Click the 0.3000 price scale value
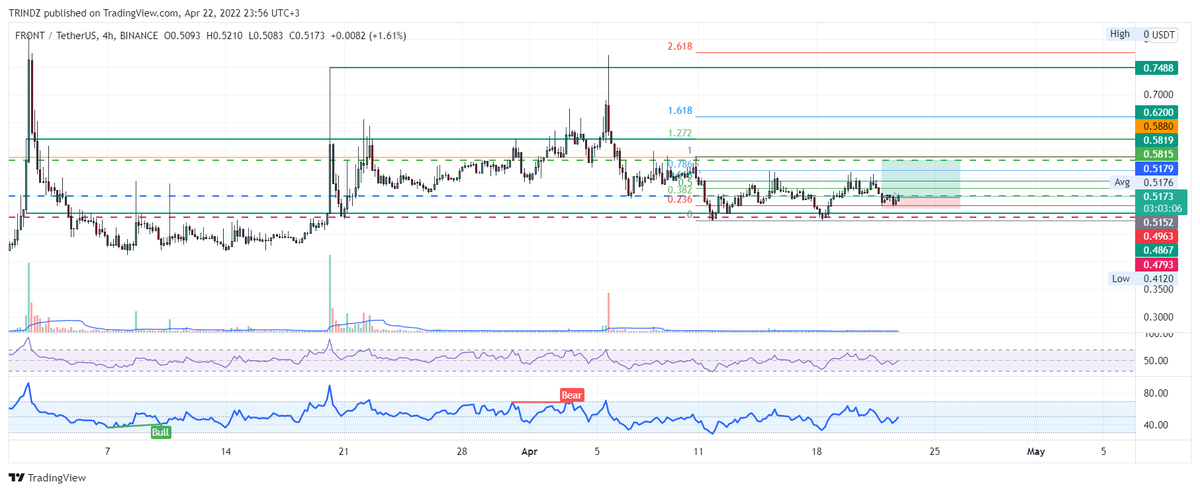Screen dimensions: 1200x492 point(1158,316)
